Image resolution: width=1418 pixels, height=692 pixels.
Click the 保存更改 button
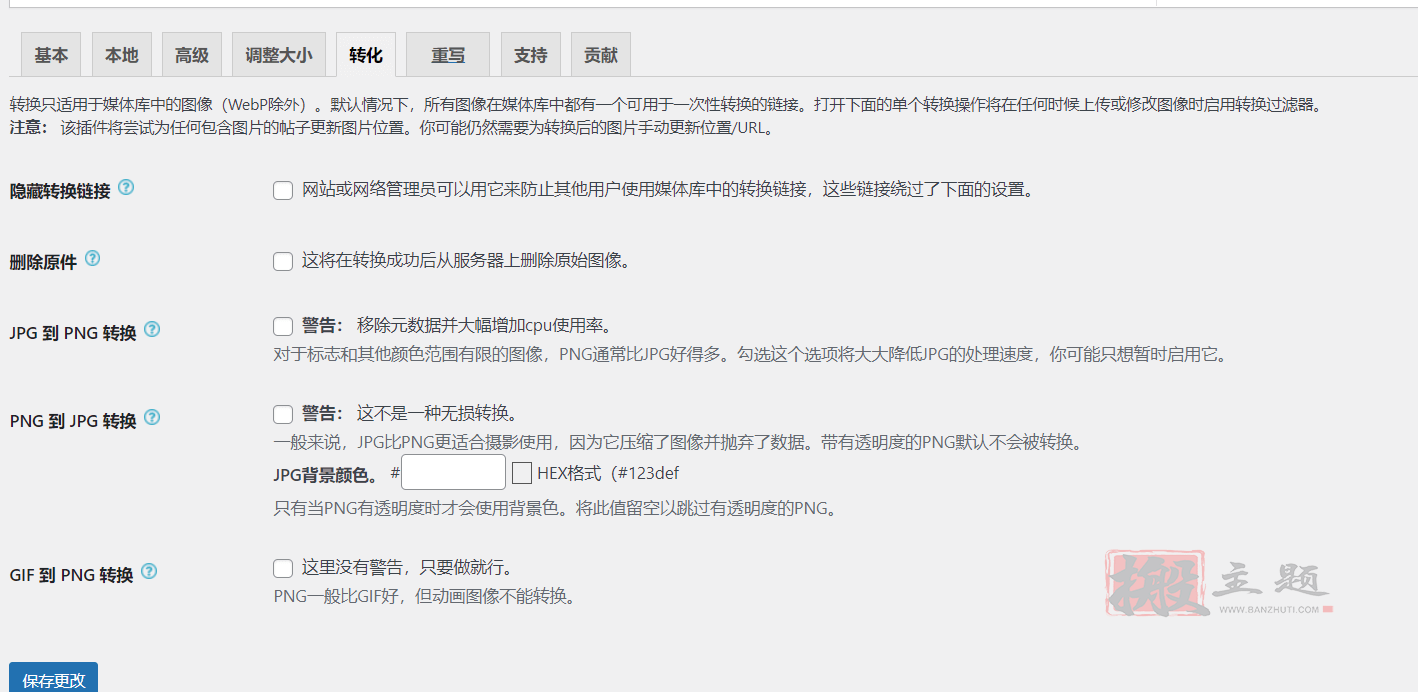[54, 679]
